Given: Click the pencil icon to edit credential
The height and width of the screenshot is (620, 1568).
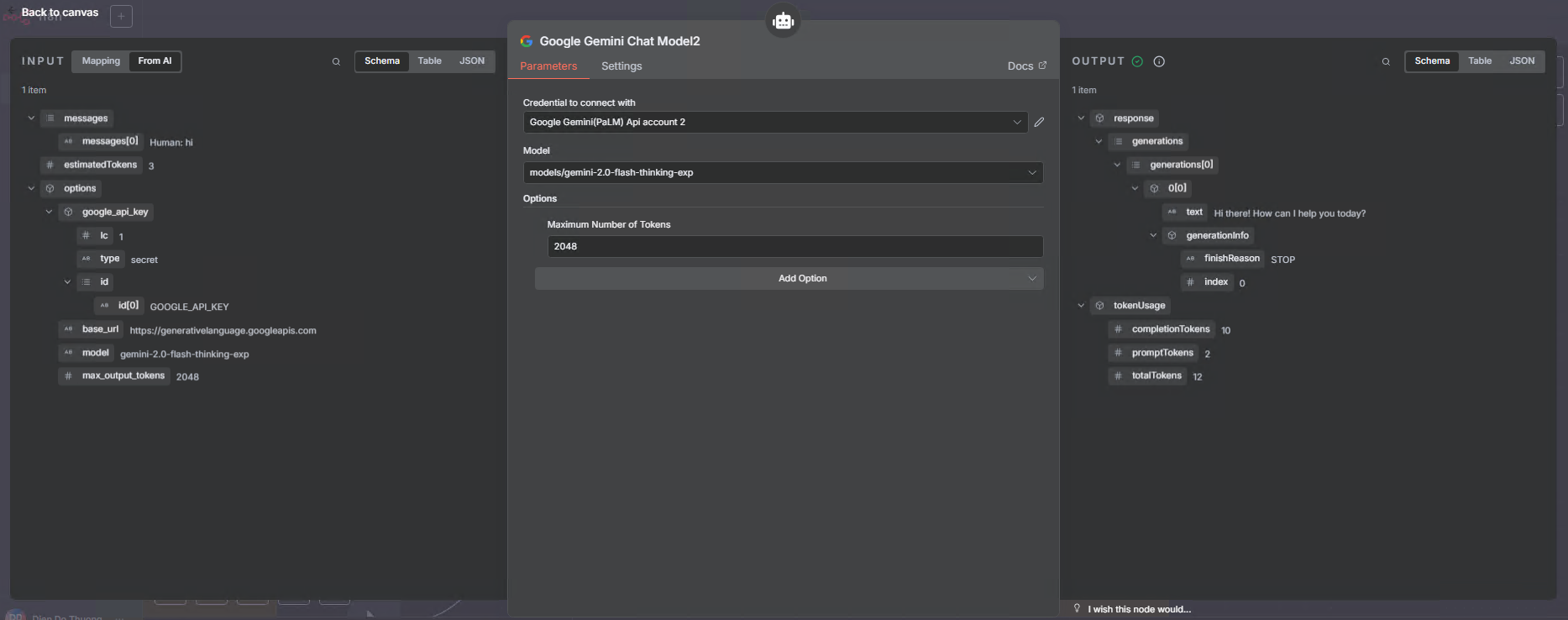Looking at the screenshot, I should pos(1039,123).
